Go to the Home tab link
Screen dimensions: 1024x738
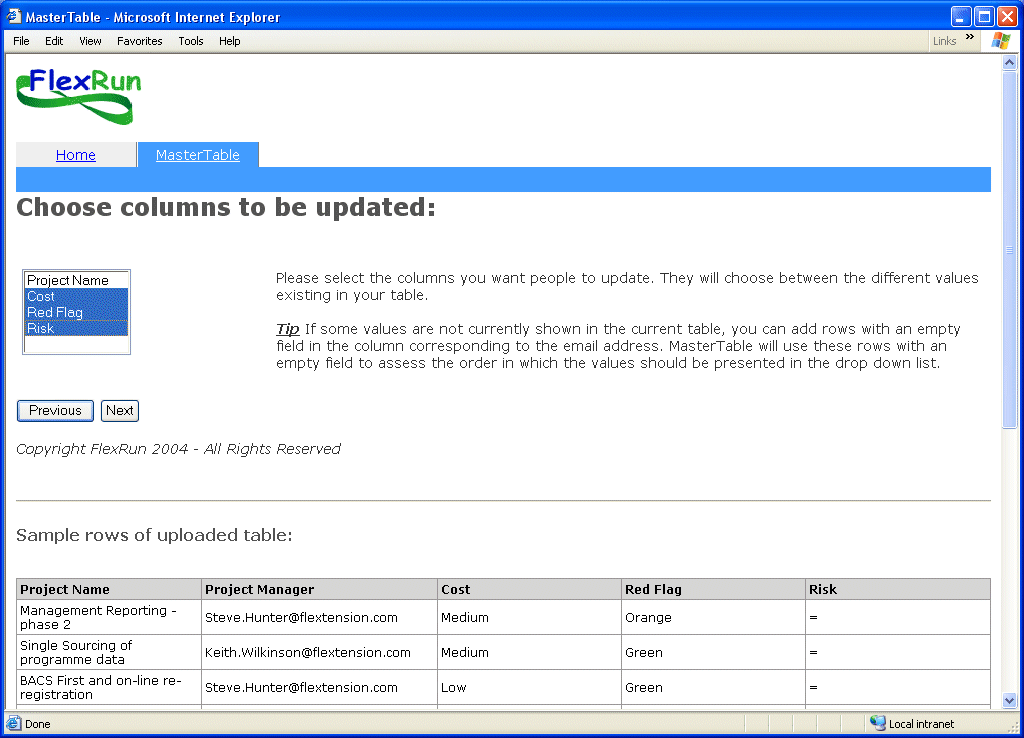76,155
